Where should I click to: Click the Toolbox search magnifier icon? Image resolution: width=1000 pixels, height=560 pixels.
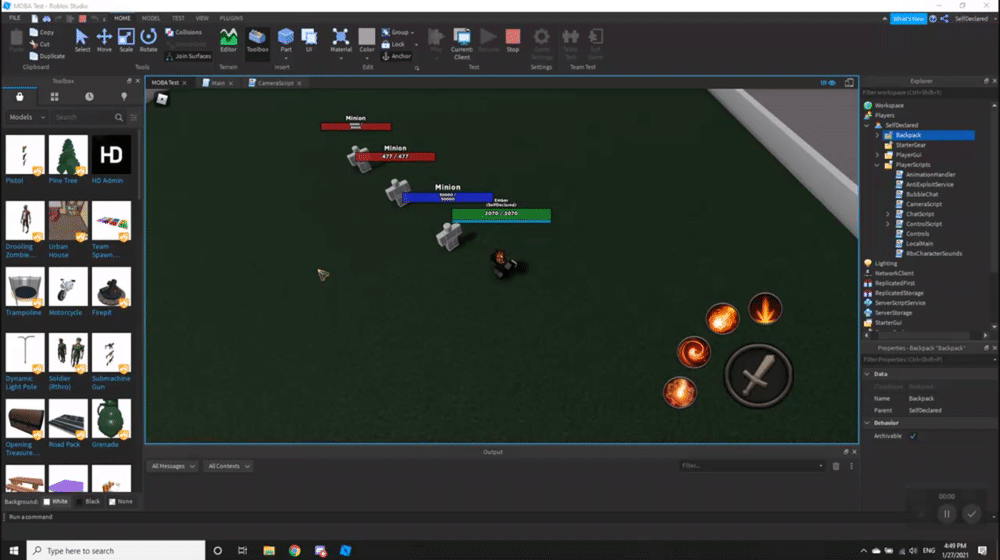tap(119, 117)
